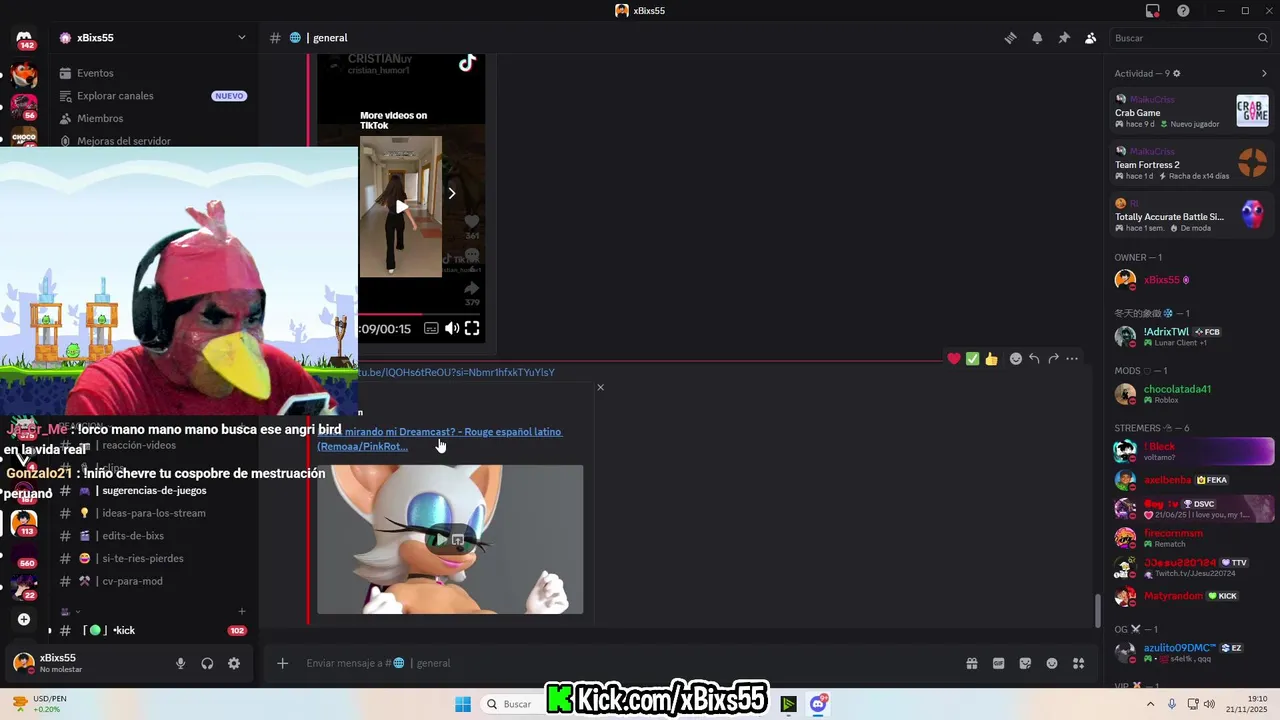Go to next TikTok video arrow
Viewport: 1280px width, 720px height.
coord(451,193)
